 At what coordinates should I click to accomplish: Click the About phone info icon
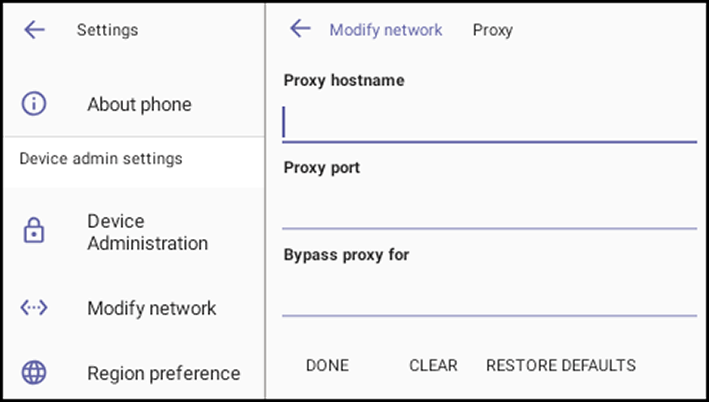[34, 104]
